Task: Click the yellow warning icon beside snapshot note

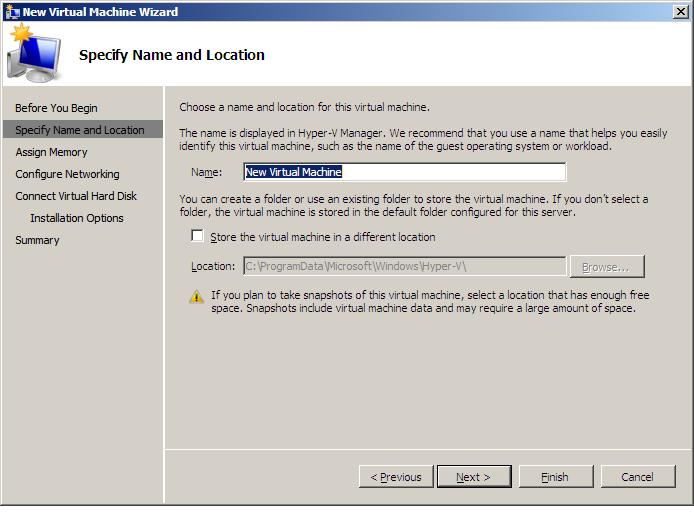Action: [197, 297]
